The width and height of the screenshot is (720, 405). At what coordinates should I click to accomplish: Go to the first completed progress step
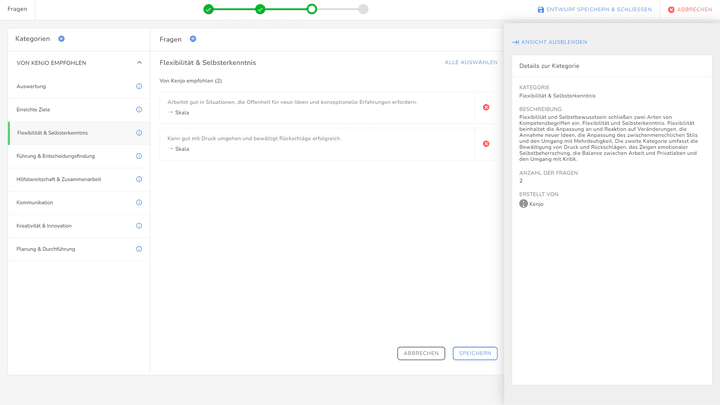[x=208, y=9]
